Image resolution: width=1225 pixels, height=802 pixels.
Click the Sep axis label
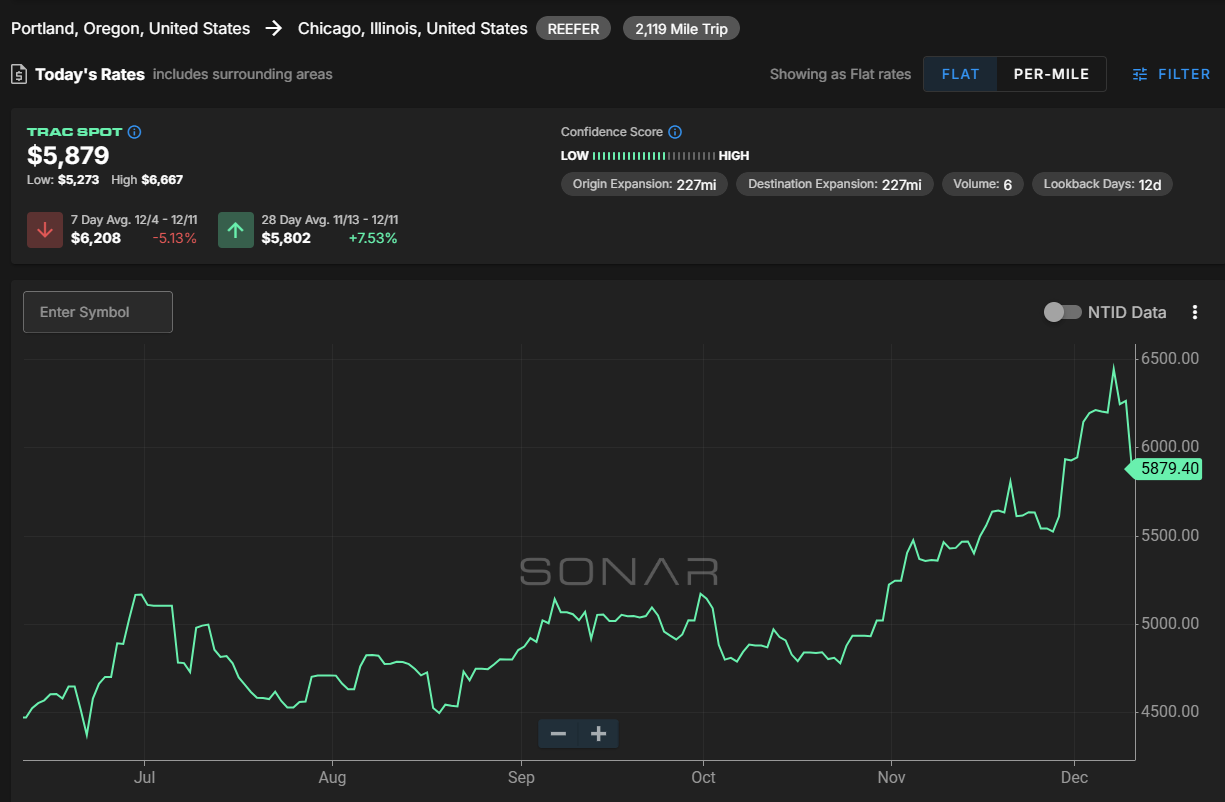521,777
